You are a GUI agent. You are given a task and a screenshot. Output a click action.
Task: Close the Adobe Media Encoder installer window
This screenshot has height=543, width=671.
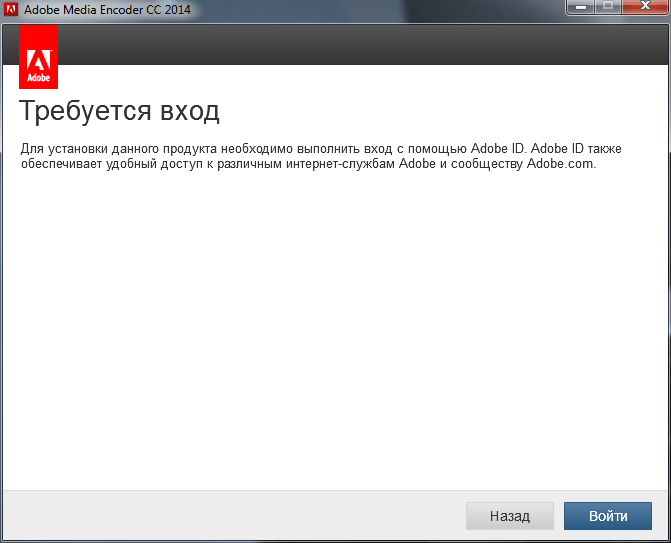click(645, 6)
